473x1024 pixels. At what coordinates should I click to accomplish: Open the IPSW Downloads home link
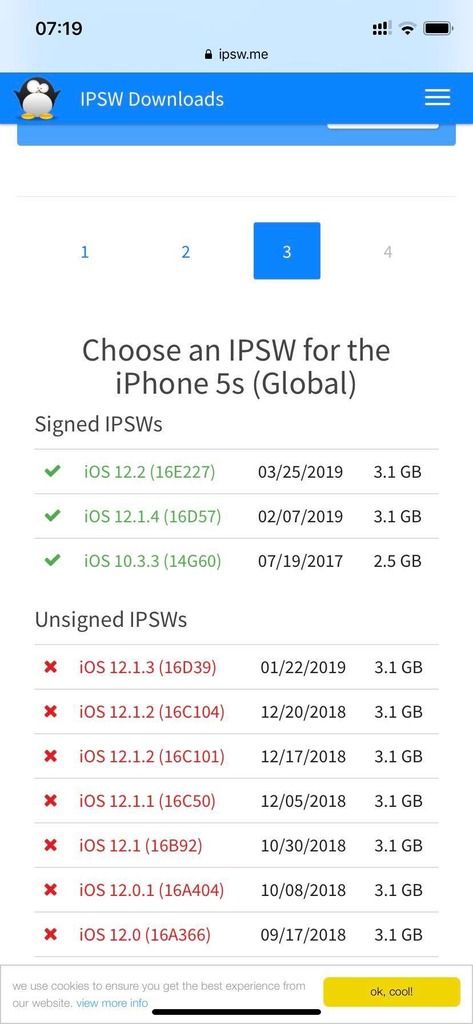point(152,99)
